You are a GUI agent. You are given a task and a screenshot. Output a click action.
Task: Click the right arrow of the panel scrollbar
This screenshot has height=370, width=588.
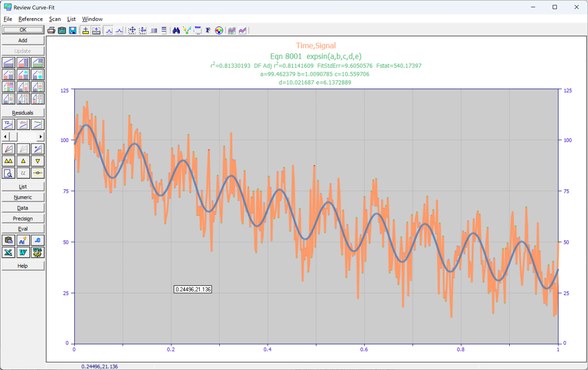click(x=40, y=136)
